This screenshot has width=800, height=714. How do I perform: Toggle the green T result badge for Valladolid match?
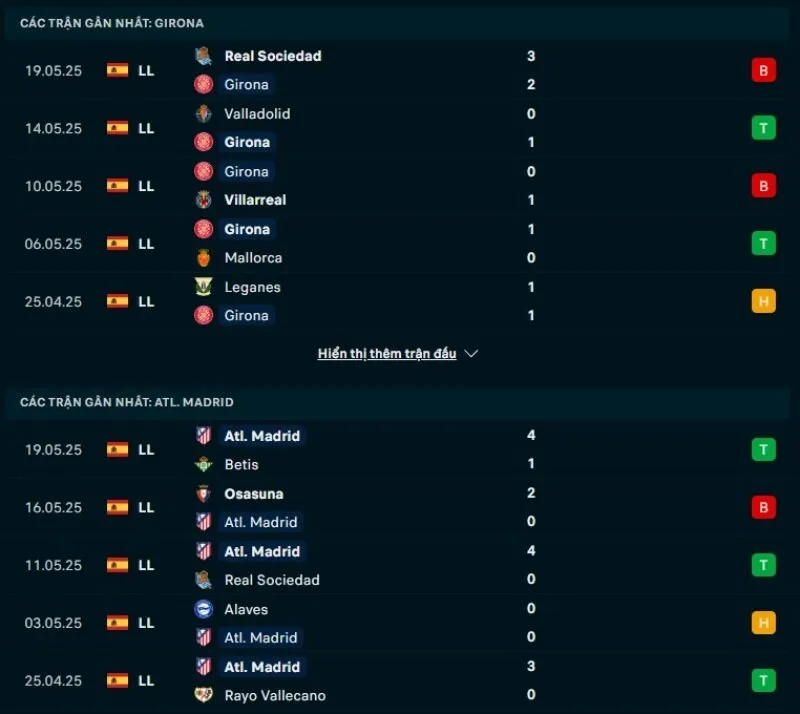(763, 128)
